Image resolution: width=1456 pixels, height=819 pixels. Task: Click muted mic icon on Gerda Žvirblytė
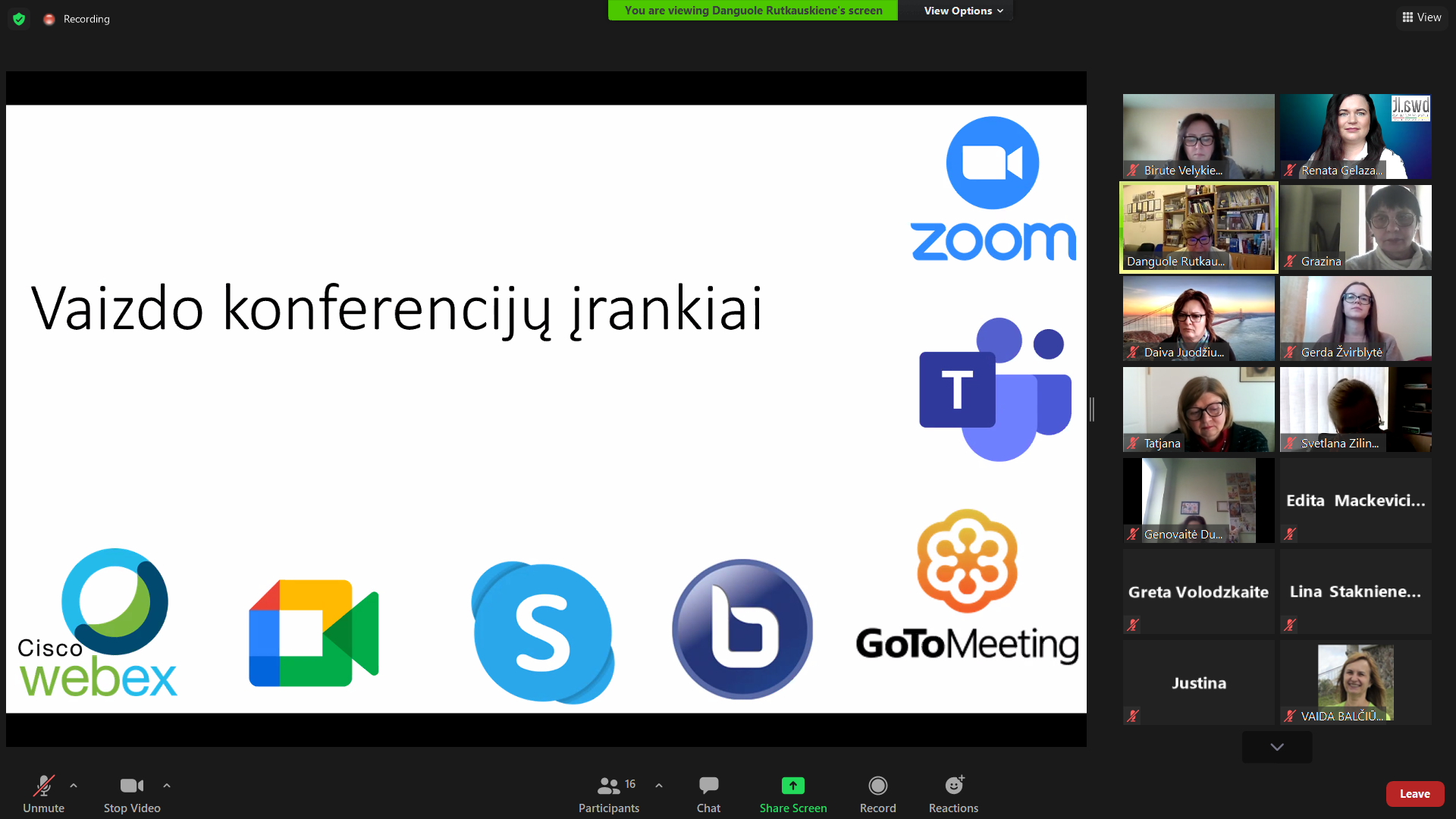click(x=1290, y=352)
